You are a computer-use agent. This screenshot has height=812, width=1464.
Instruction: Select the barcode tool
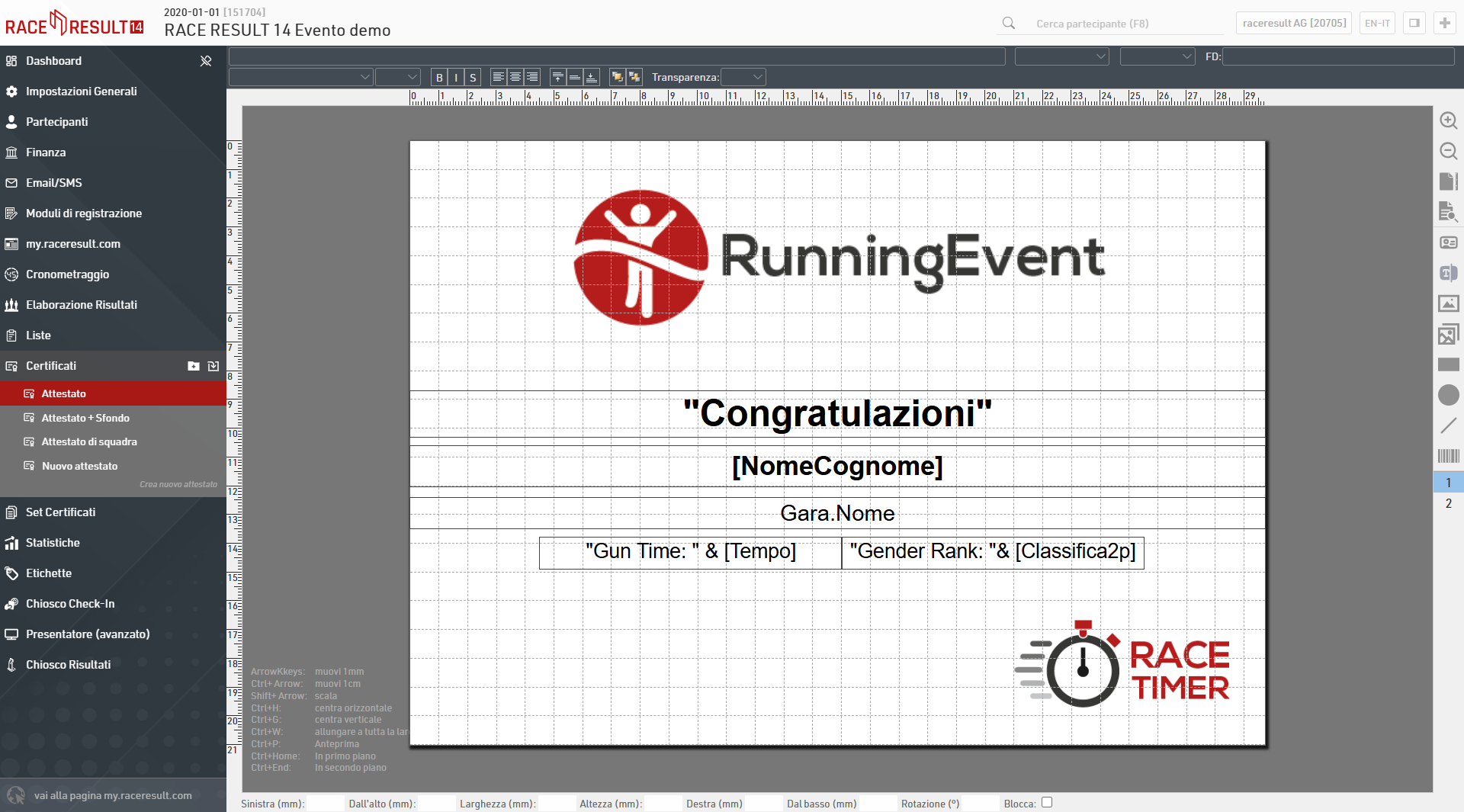1448,456
